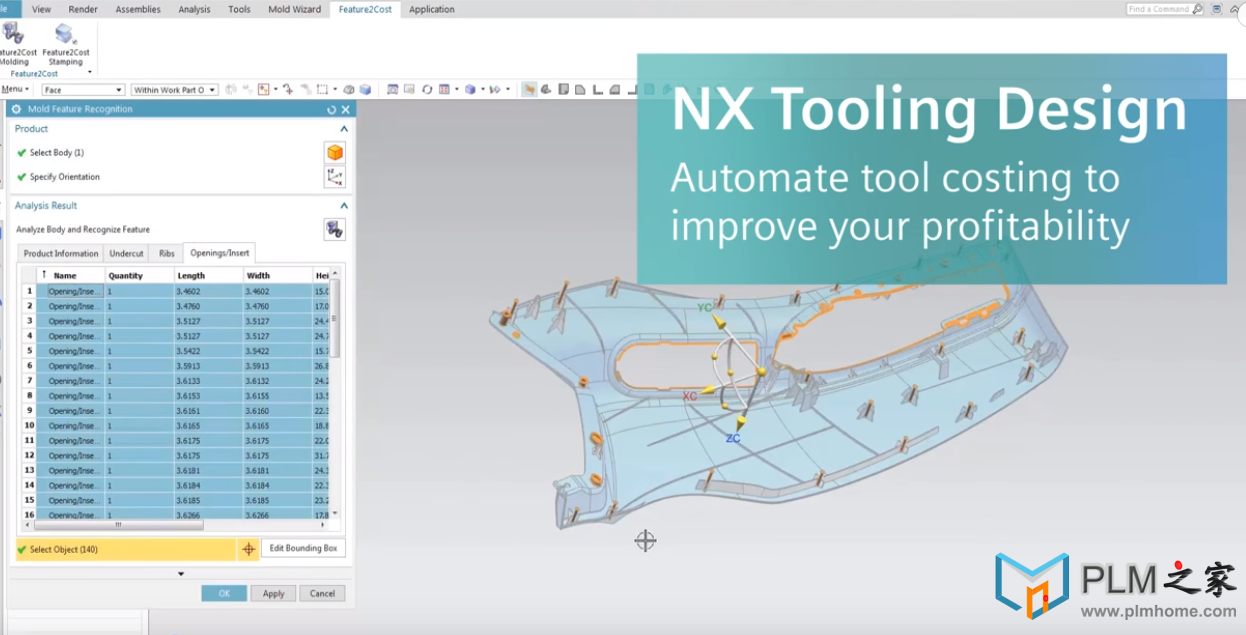Viewport: 1246px width, 635px height.
Task: Click the Quantity column header
Action: [139, 275]
